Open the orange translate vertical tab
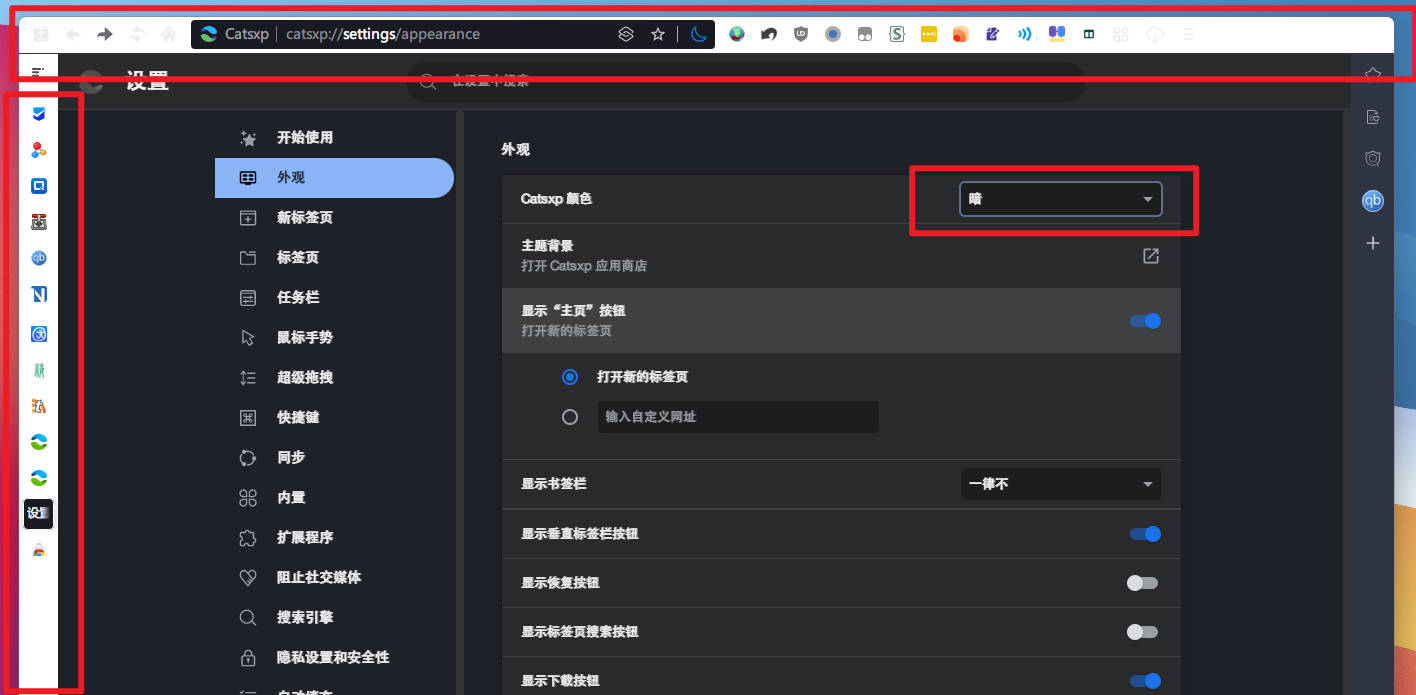Viewport: 1416px width, 695px height. [39, 406]
